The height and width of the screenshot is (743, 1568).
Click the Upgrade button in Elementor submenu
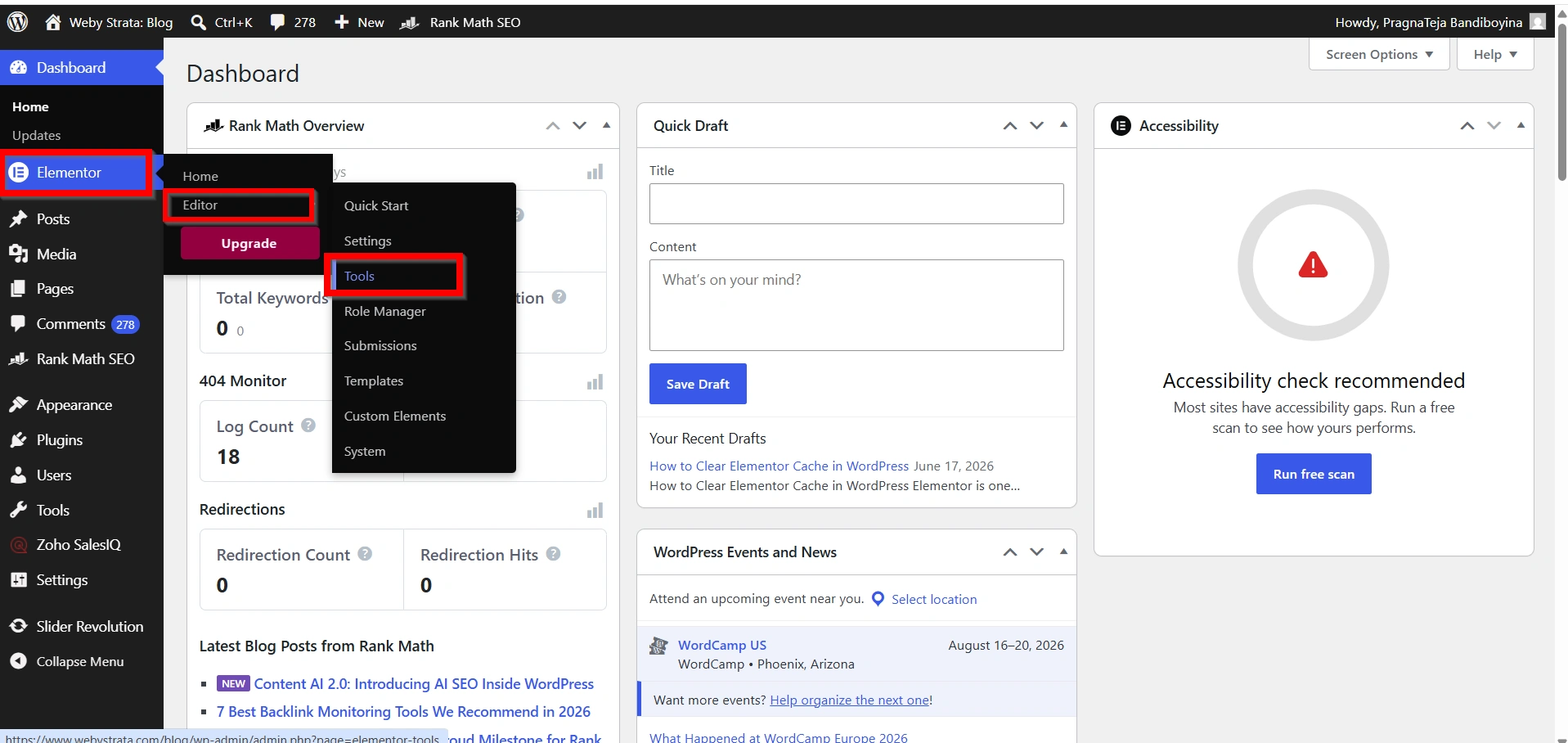click(249, 244)
